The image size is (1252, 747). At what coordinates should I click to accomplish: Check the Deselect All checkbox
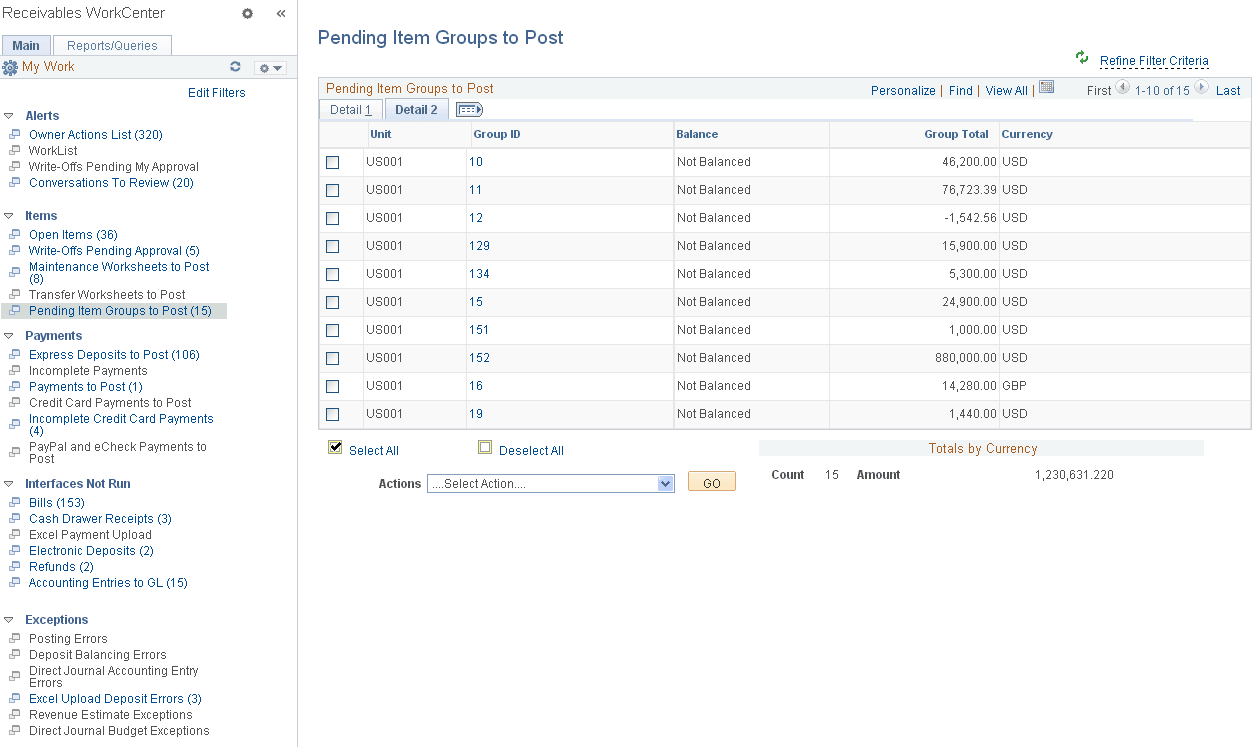coord(485,447)
